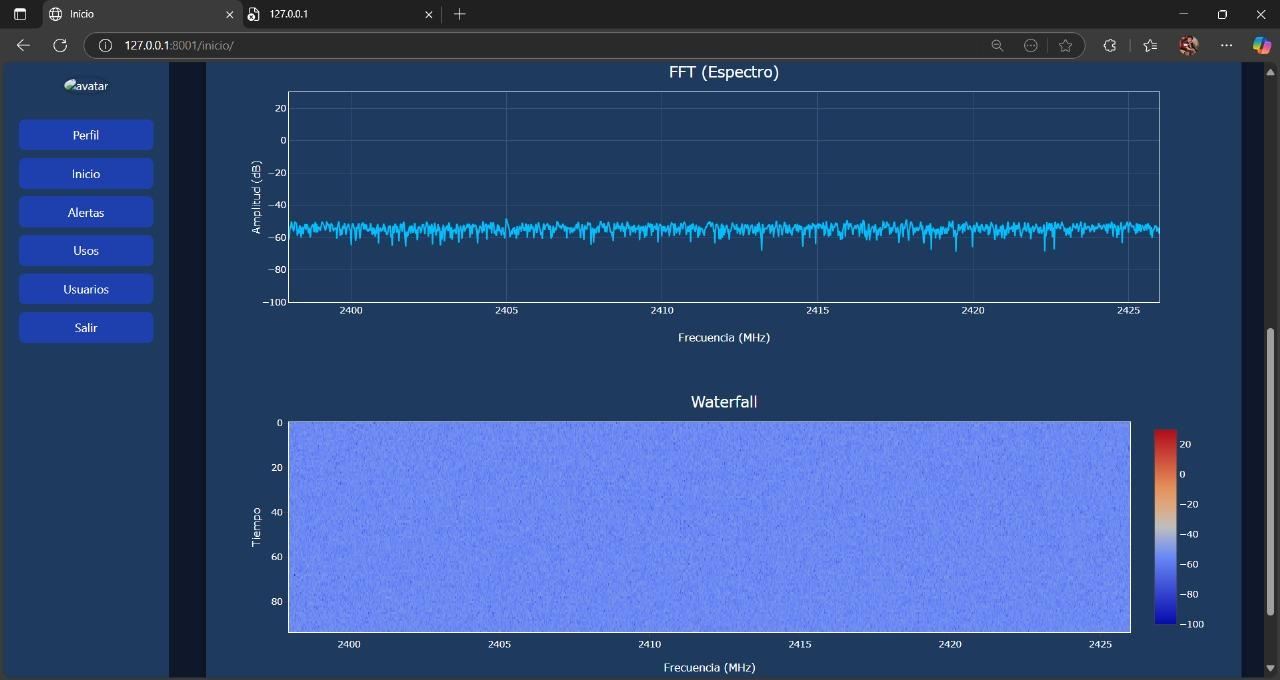Screen dimensions: 1280x680
Task: Close the Inicio browser tab
Action: click(229, 14)
